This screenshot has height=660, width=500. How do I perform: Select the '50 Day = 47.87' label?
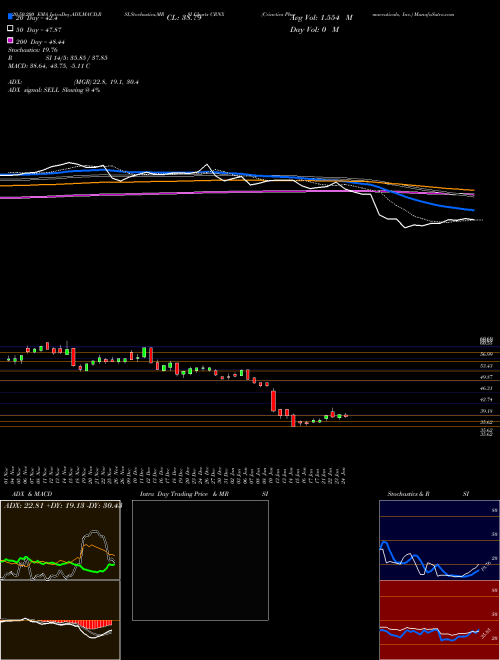tap(41, 29)
